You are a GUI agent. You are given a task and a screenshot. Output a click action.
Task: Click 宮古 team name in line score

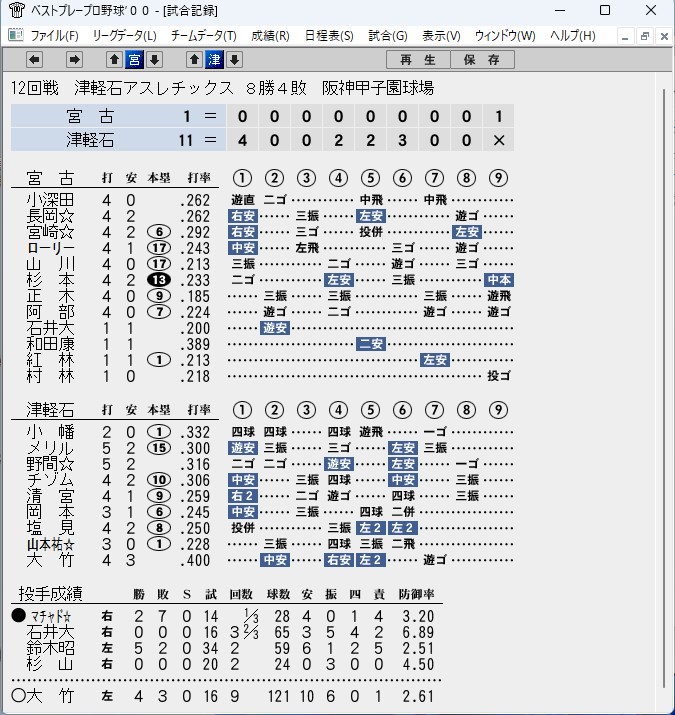(90, 116)
